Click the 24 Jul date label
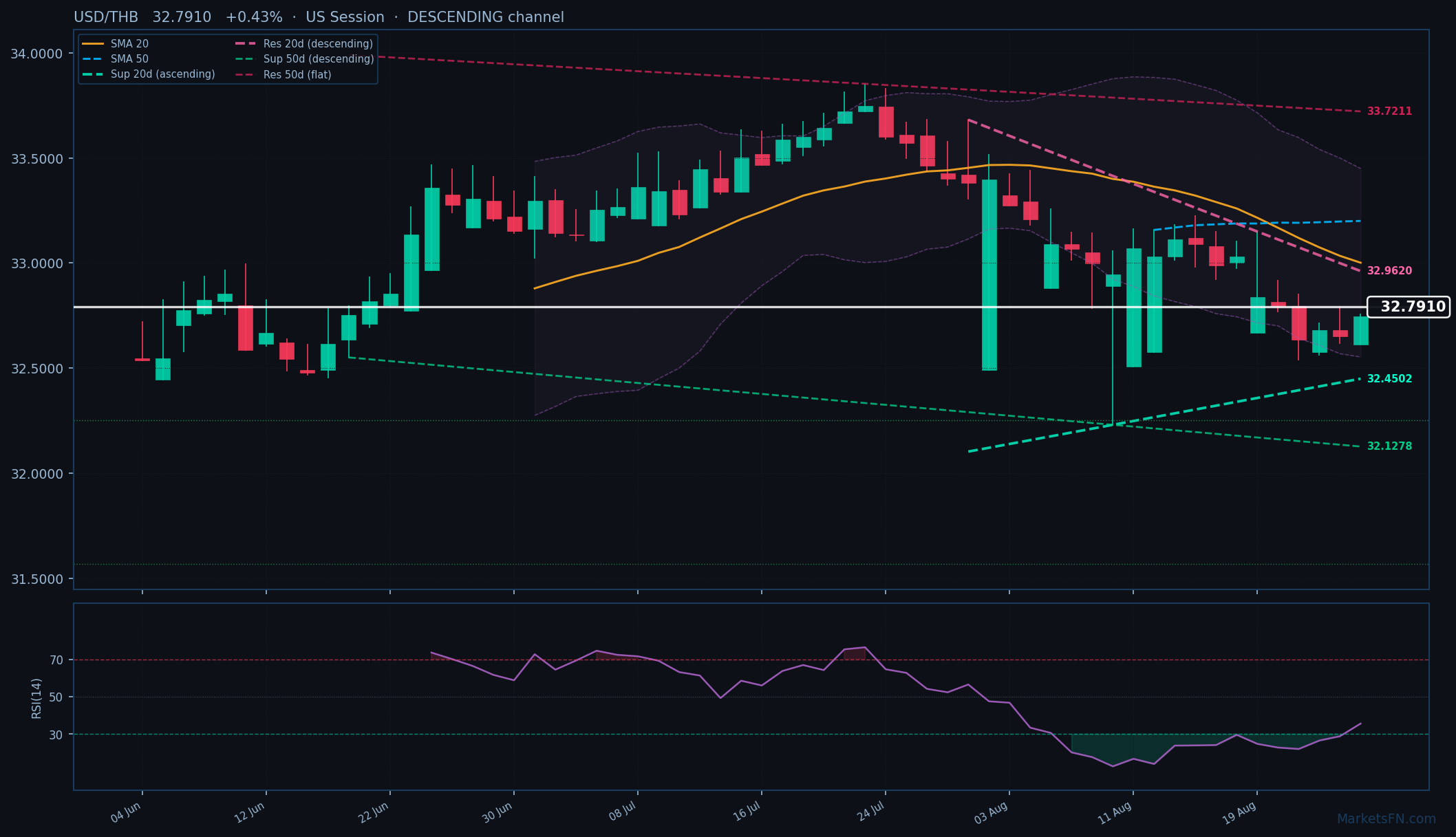 [x=870, y=812]
